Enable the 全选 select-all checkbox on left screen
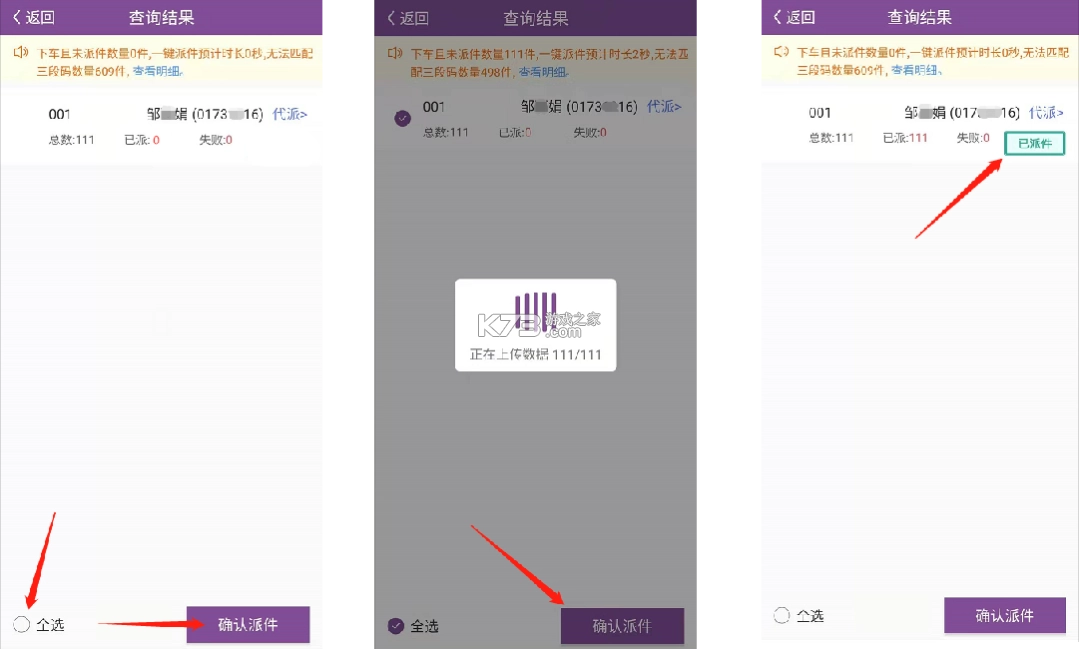Screen dimensions: 1080x650 21,624
